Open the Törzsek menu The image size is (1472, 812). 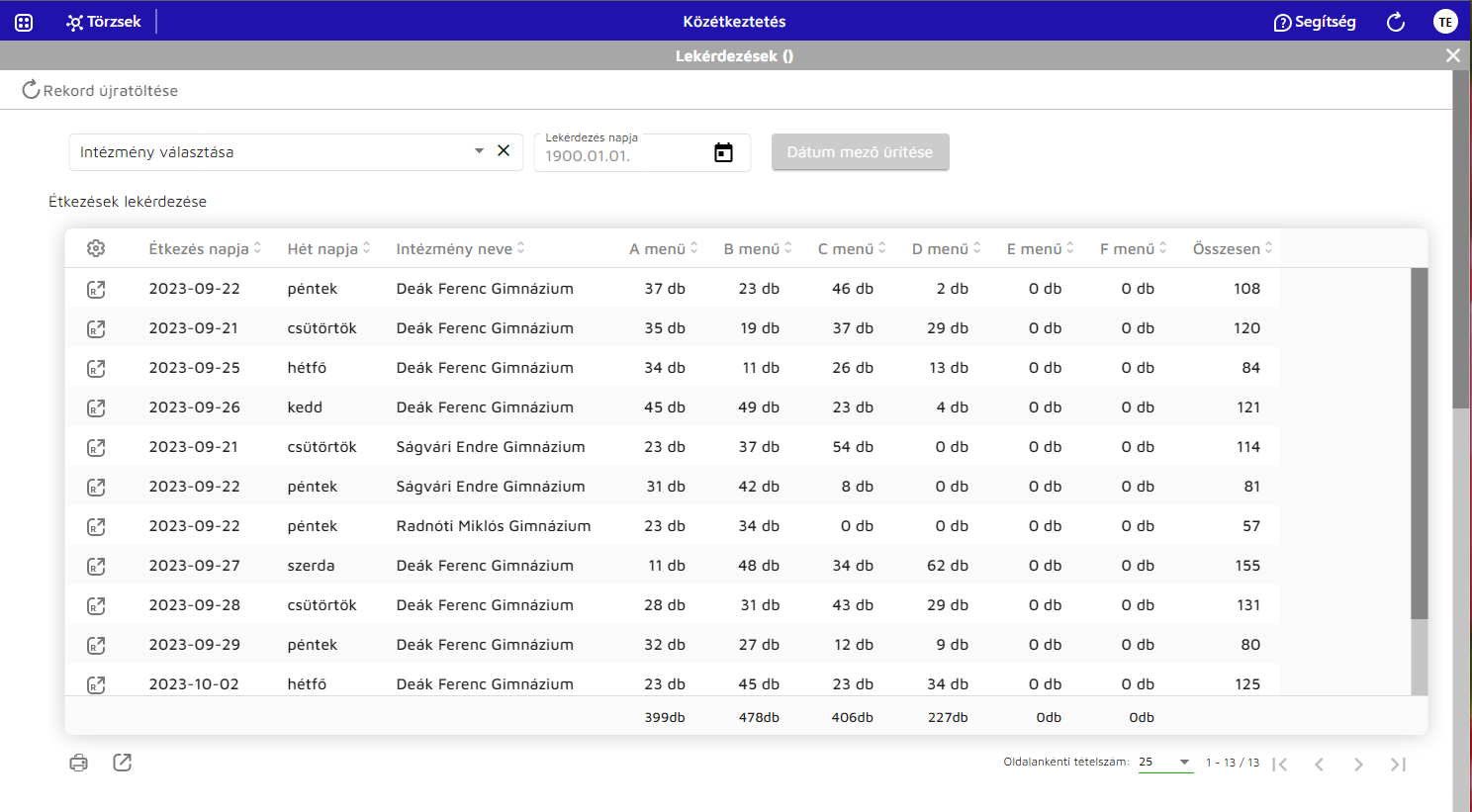(x=104, y=22)
